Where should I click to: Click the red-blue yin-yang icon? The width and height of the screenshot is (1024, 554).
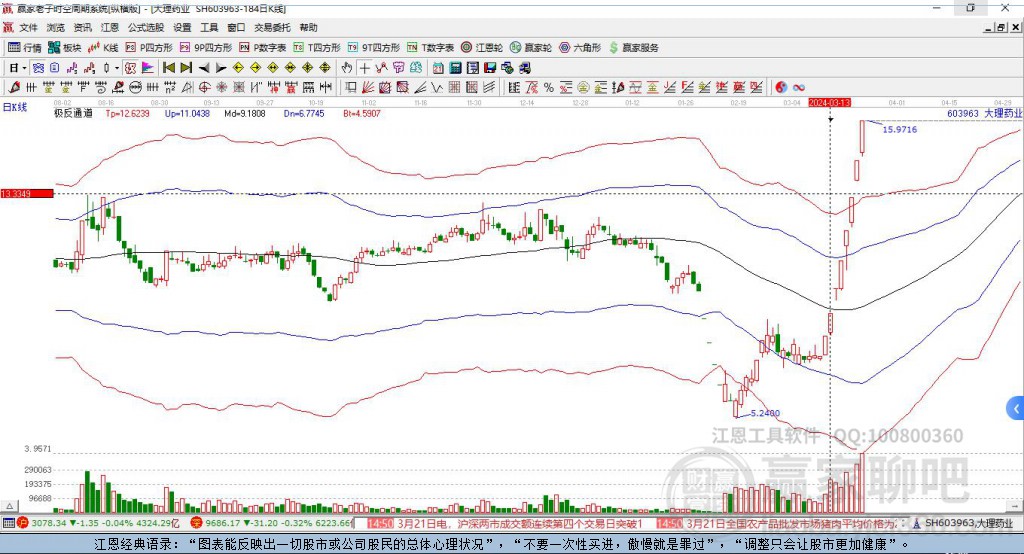(x=781, y=87)
